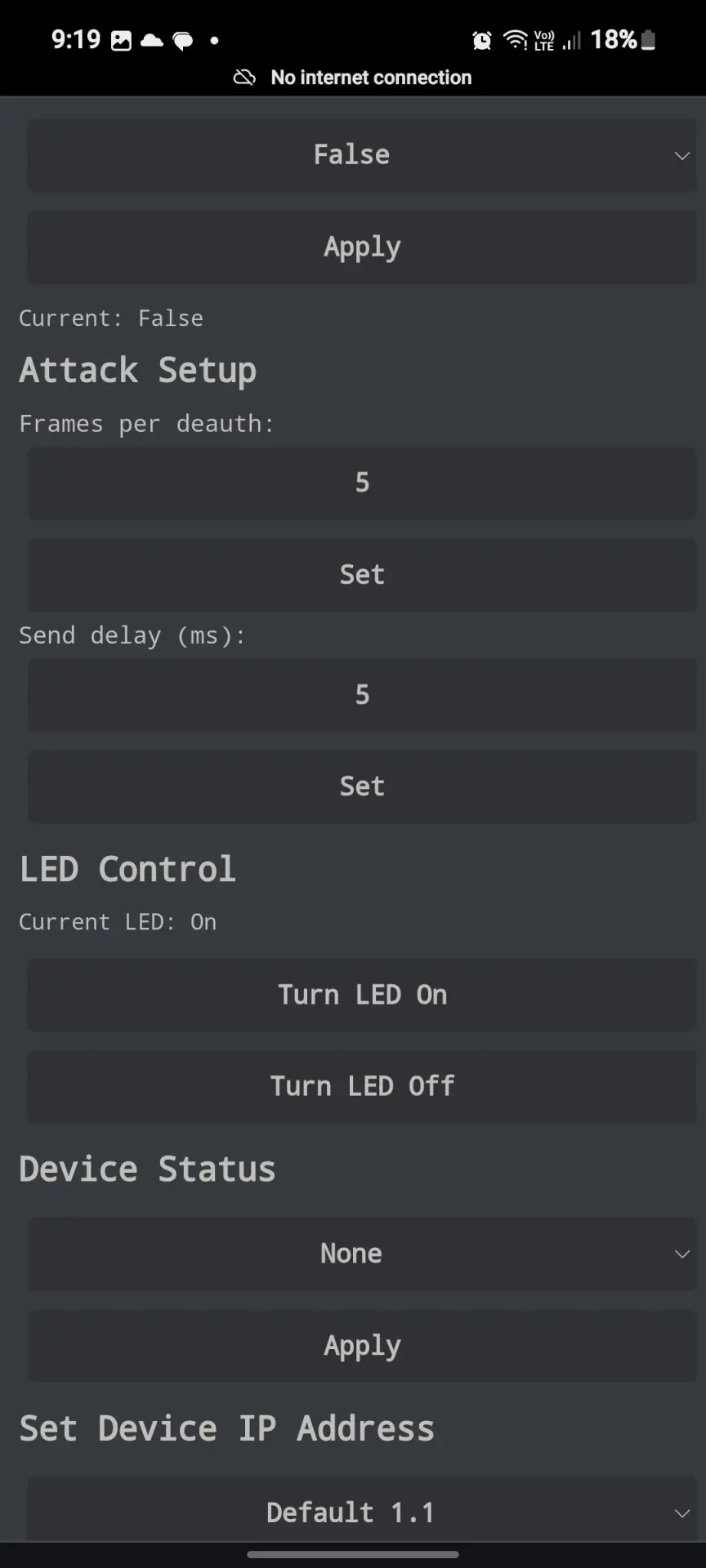Tap the chat bubble notification icon

click(x=183, y=41)
